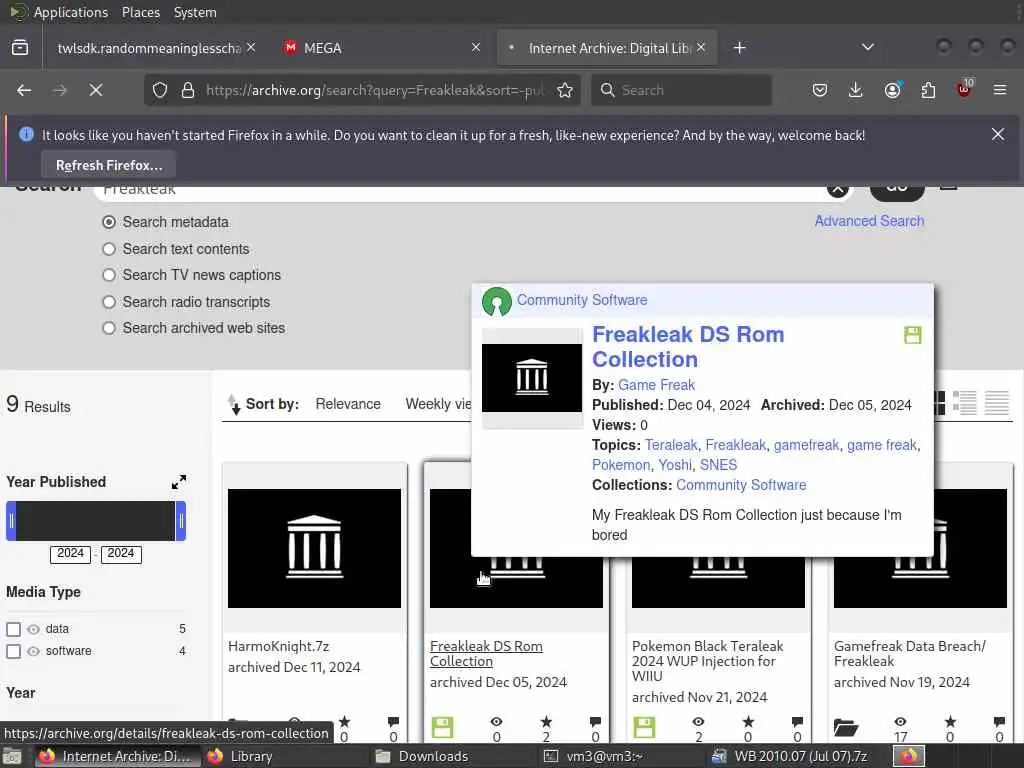Viewport: 1024px width, 768px height.
Task: Select the Search archived web sites option
Action: (x=109, y=328)
